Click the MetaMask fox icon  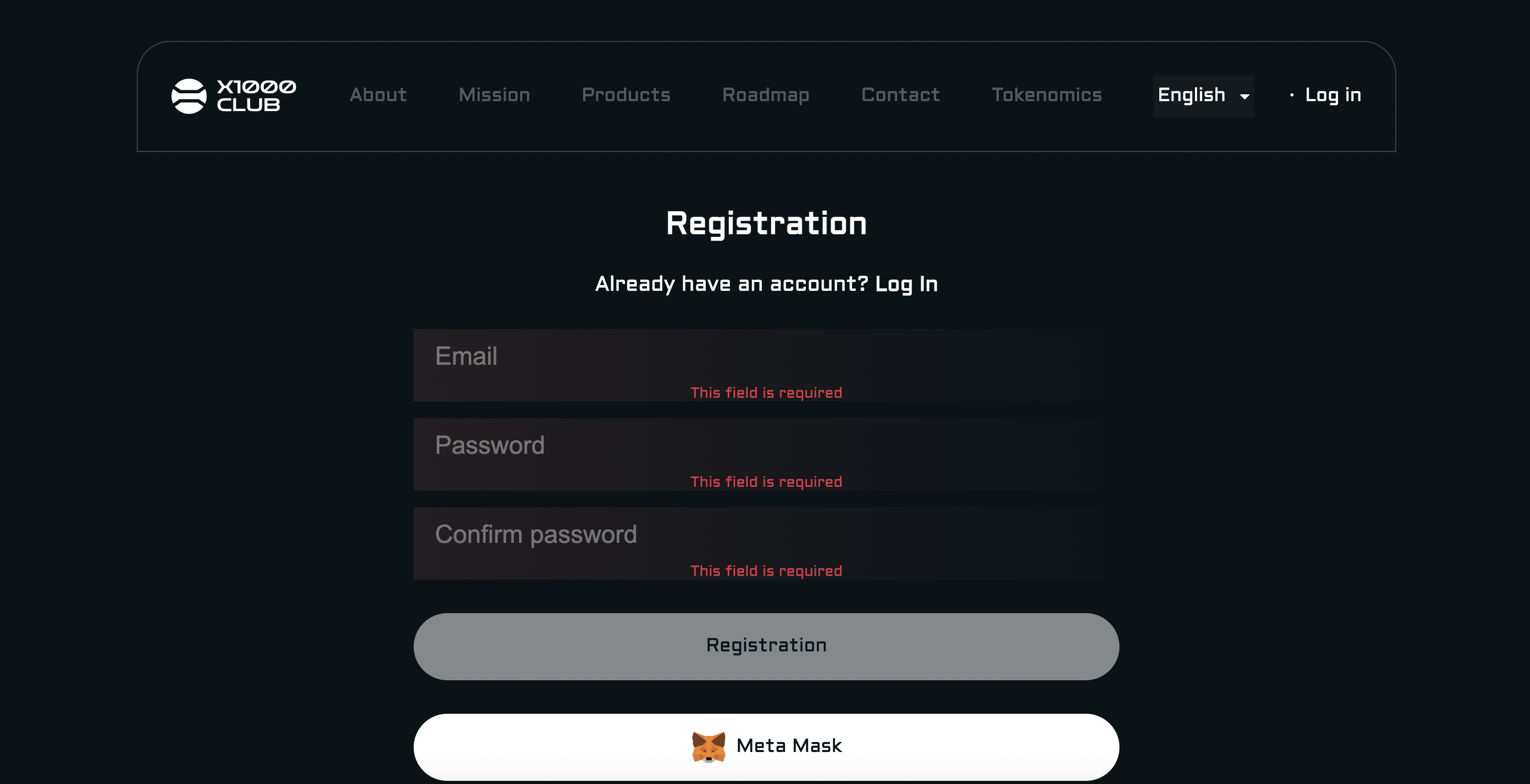coord(708,747)
